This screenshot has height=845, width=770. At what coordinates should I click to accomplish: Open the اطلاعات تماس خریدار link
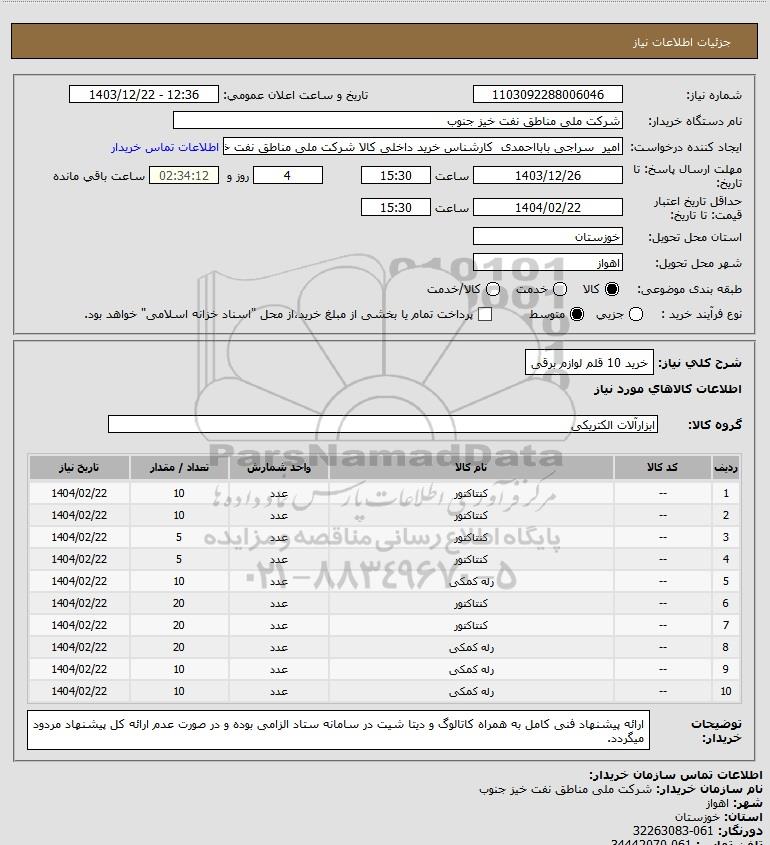coord(165,148)
